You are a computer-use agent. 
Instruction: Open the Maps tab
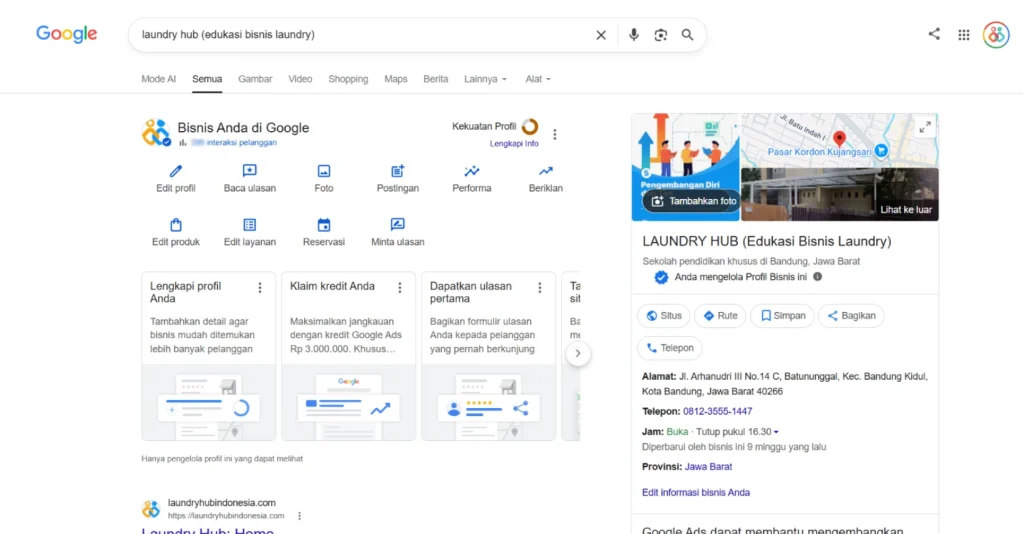click(396, 79)
